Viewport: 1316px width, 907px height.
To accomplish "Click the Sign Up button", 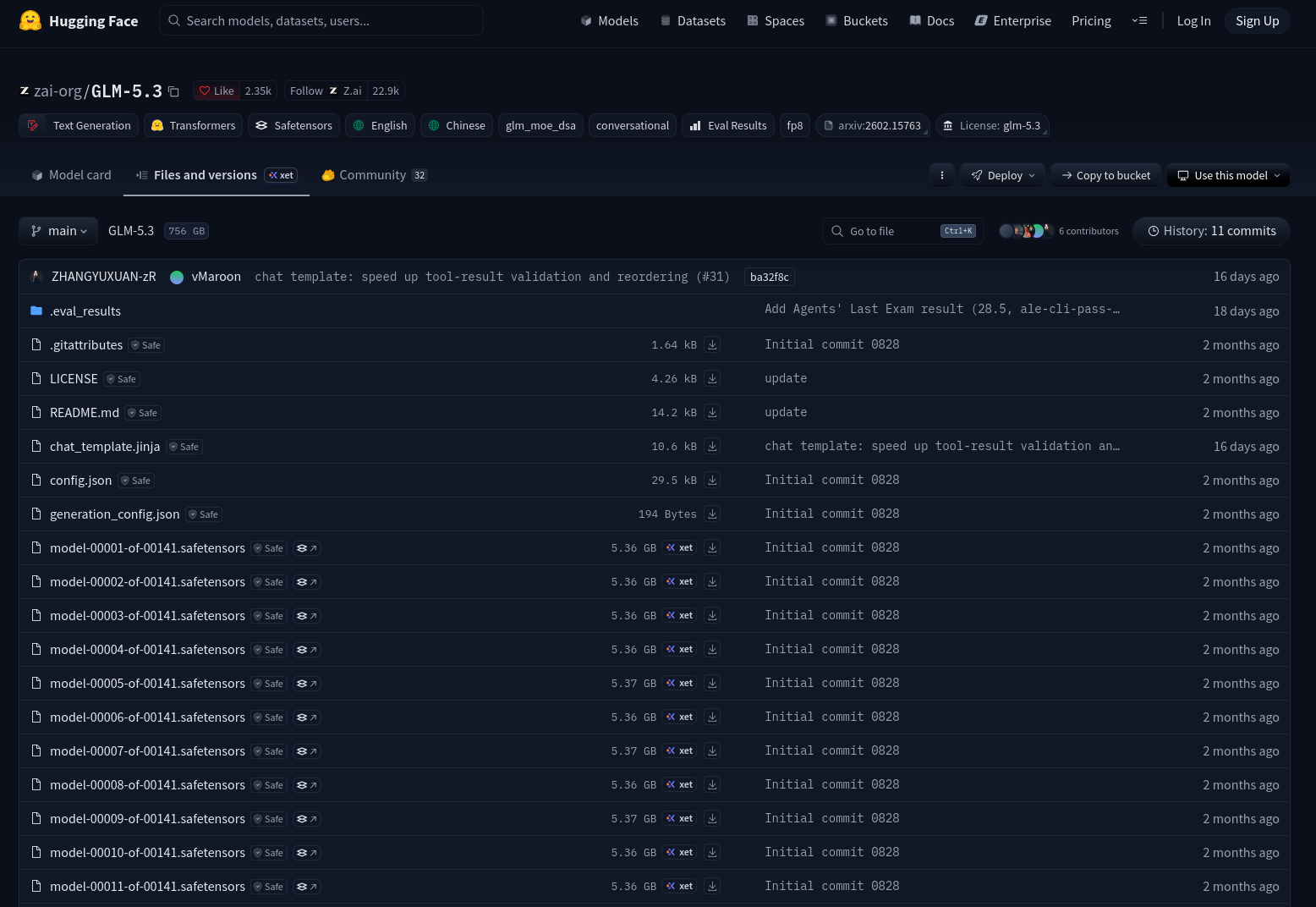I will coord(1257,20).
